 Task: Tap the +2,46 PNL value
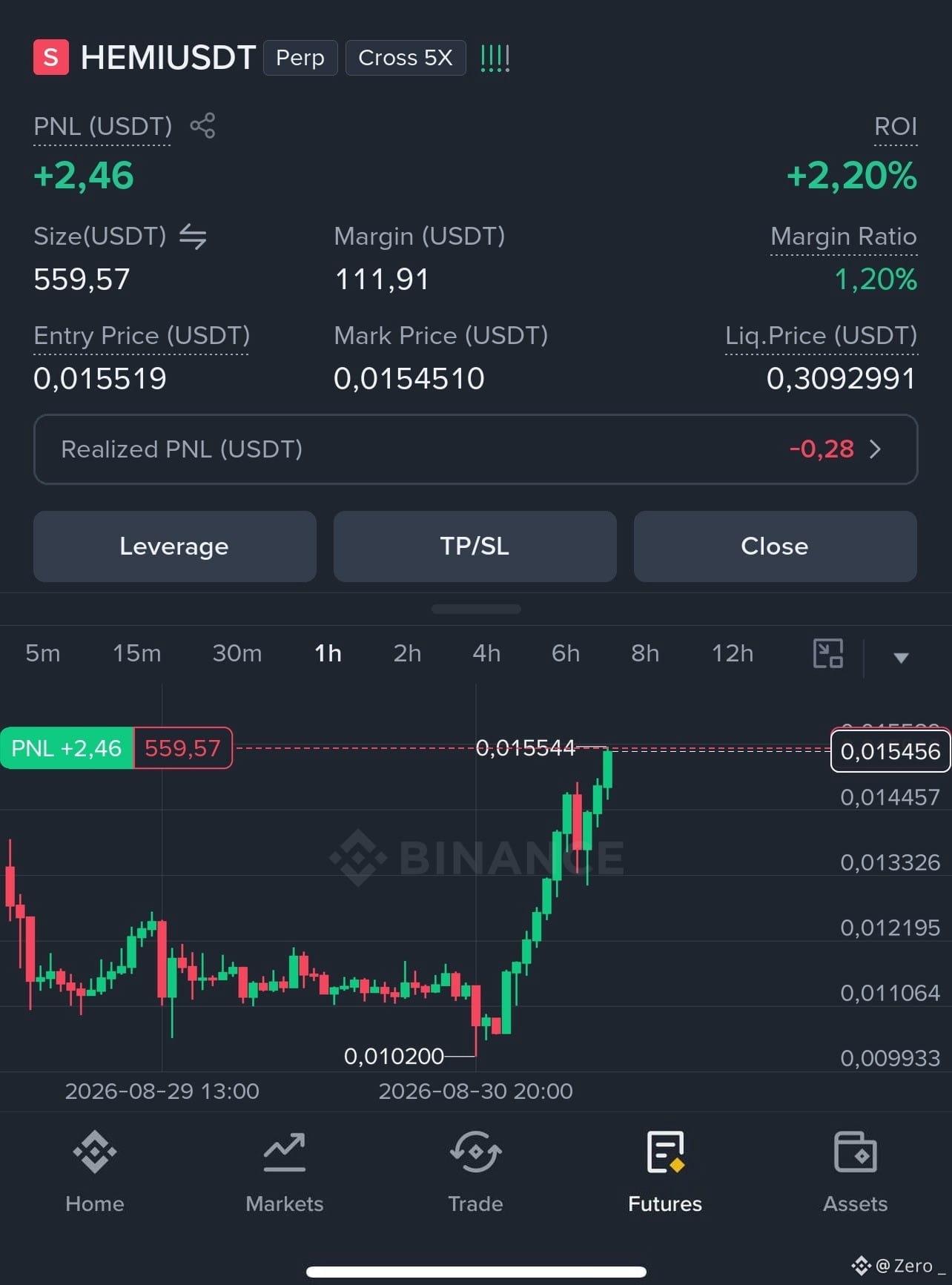pos(84,176)
